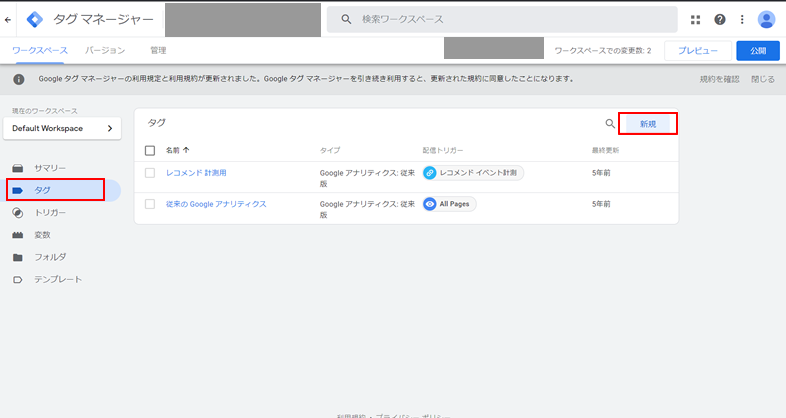This screenshot has height=418, width=786.
Task: Click the 5年前 cell in the 従来の Google アナリティクス row
Action: pyautogui.click(x=601, y=204)
